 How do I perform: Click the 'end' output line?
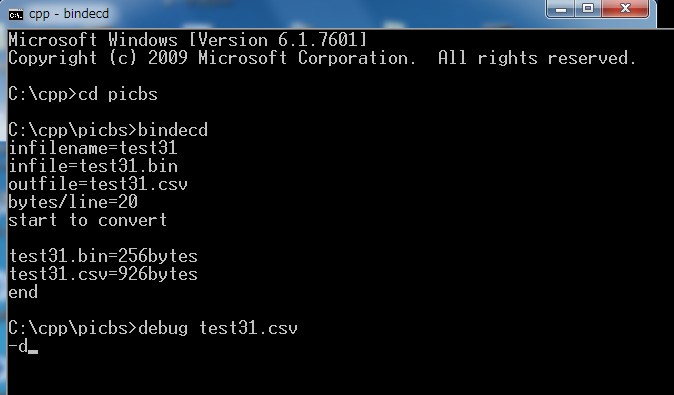(x=23, y=292)
